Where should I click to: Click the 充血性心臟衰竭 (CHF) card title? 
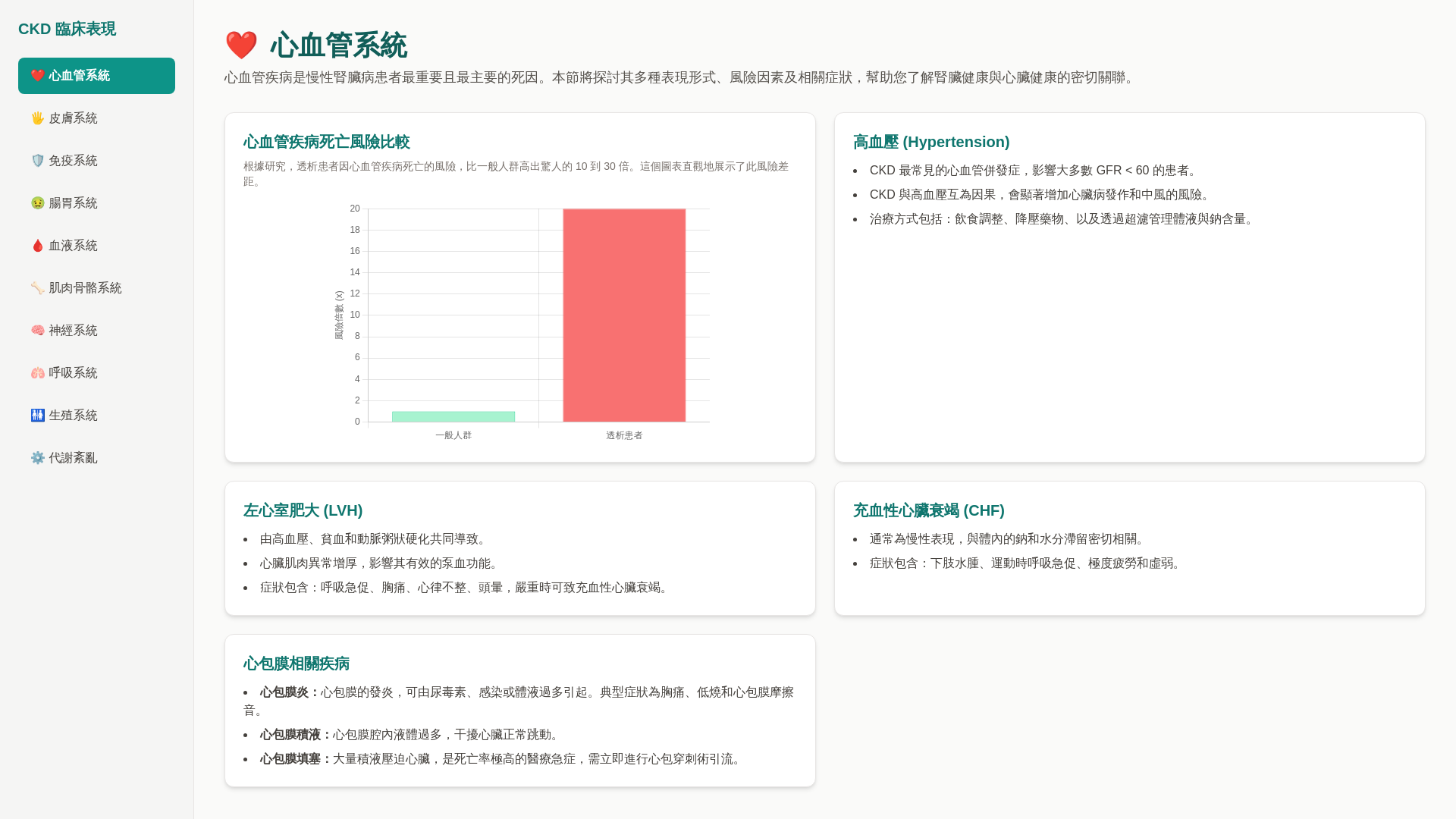coord(928,510)
